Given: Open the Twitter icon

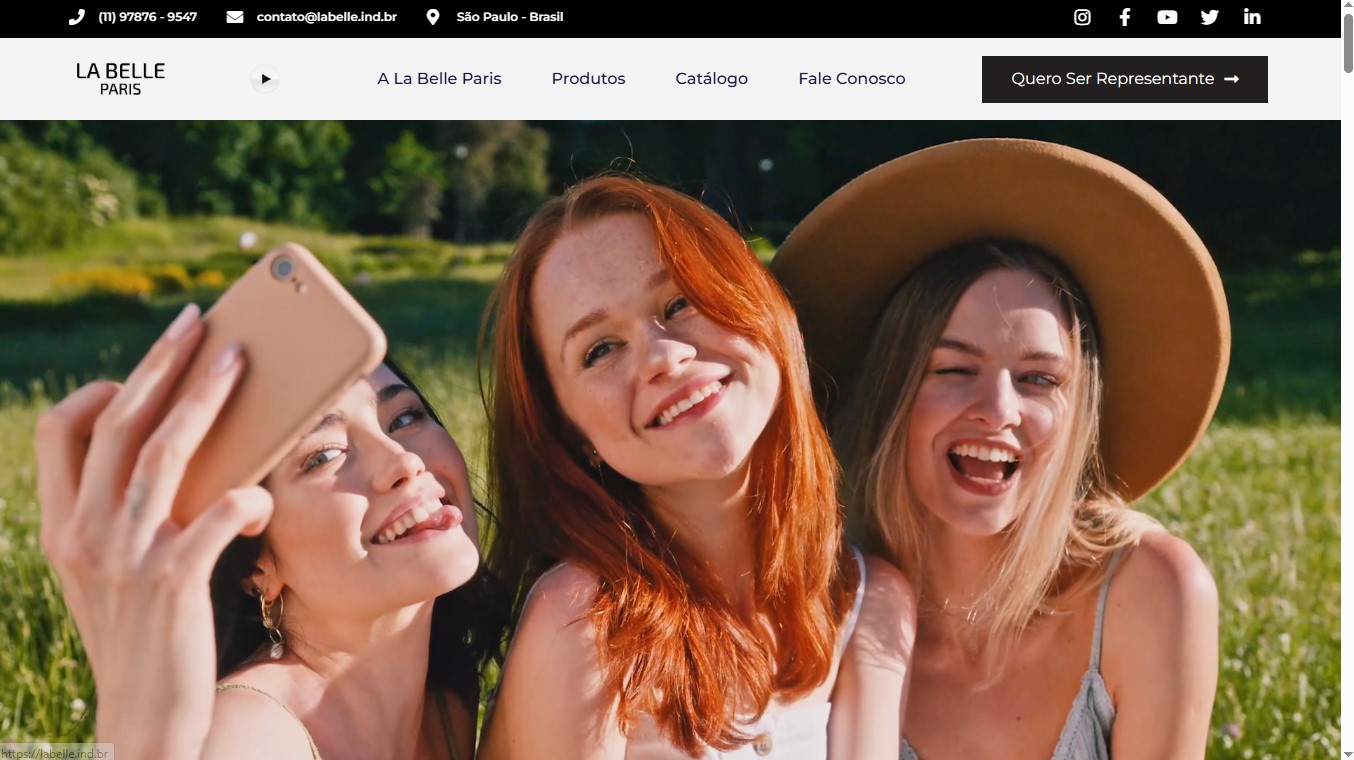Looking at the screenshot, I should 1210,17.
